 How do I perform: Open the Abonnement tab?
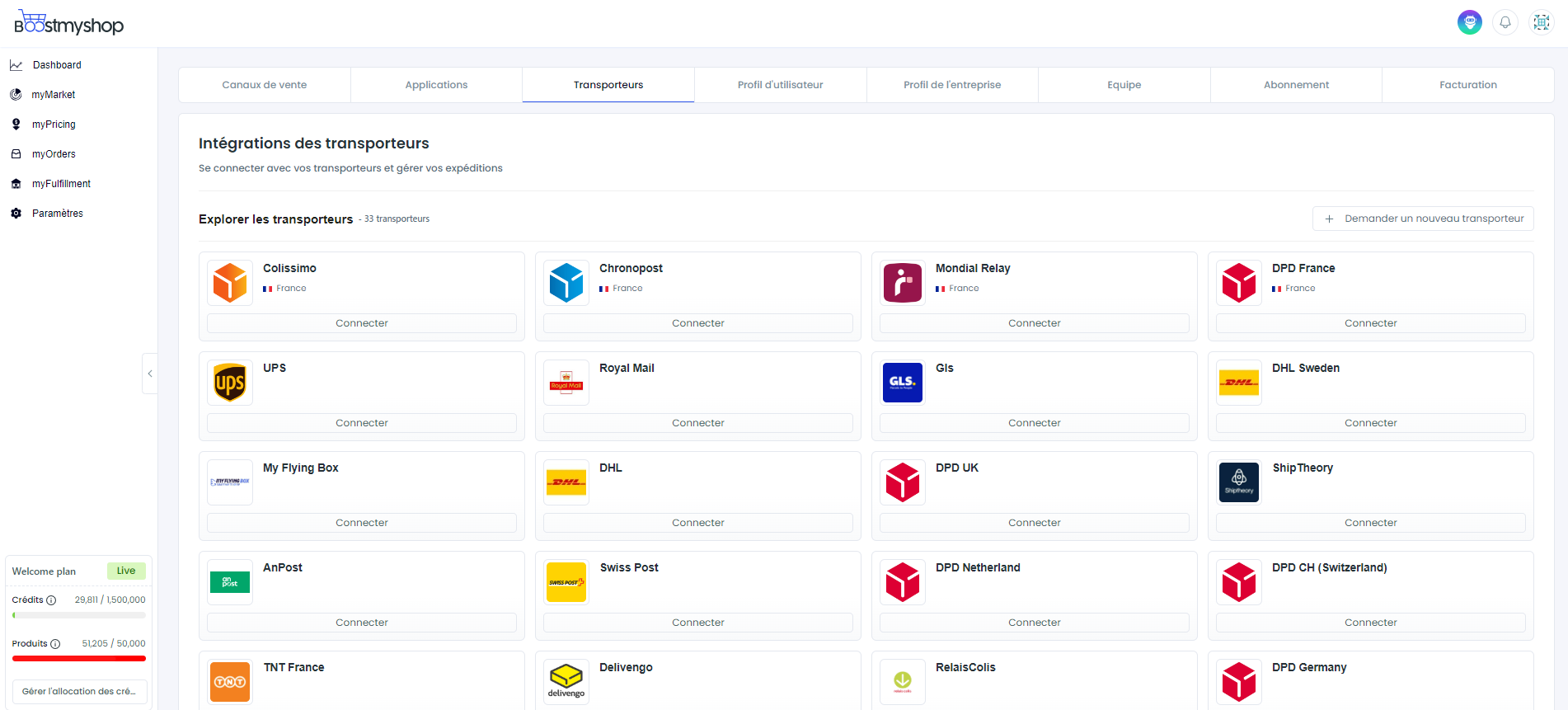tap(1297, 85)
